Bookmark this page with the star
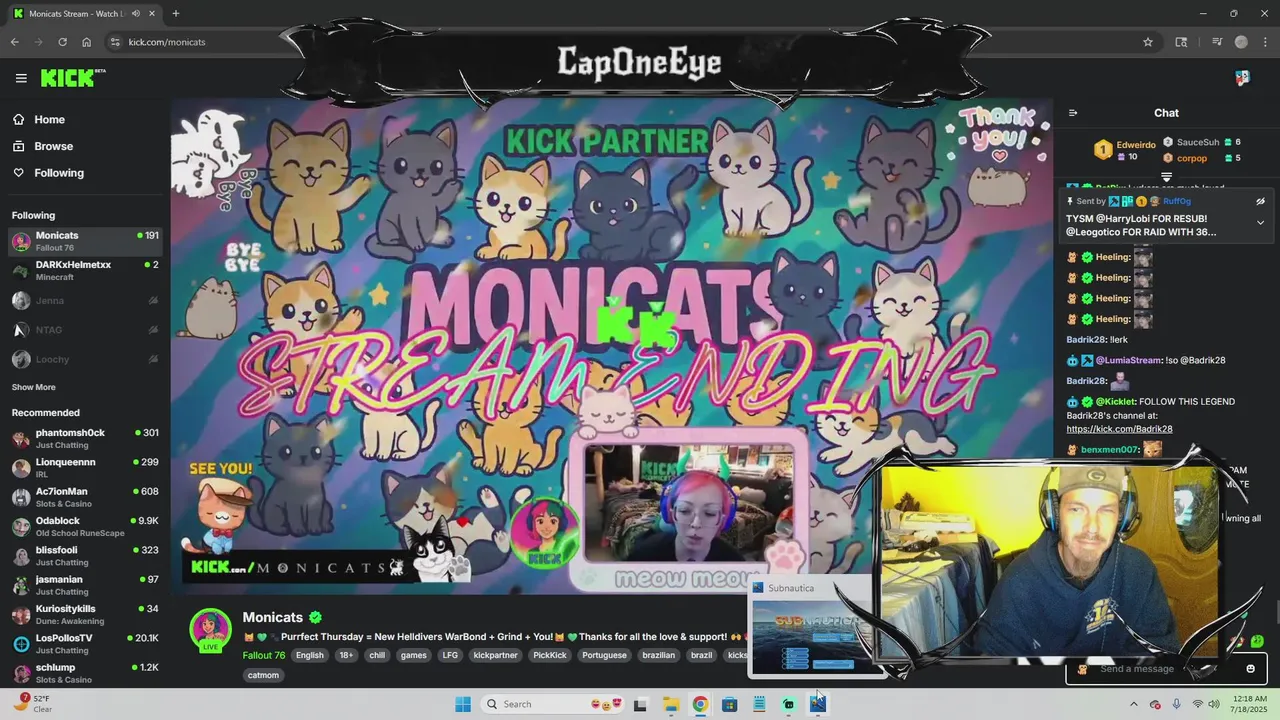This screenshot has height=720, width=1280. [x=1148, y=42]
